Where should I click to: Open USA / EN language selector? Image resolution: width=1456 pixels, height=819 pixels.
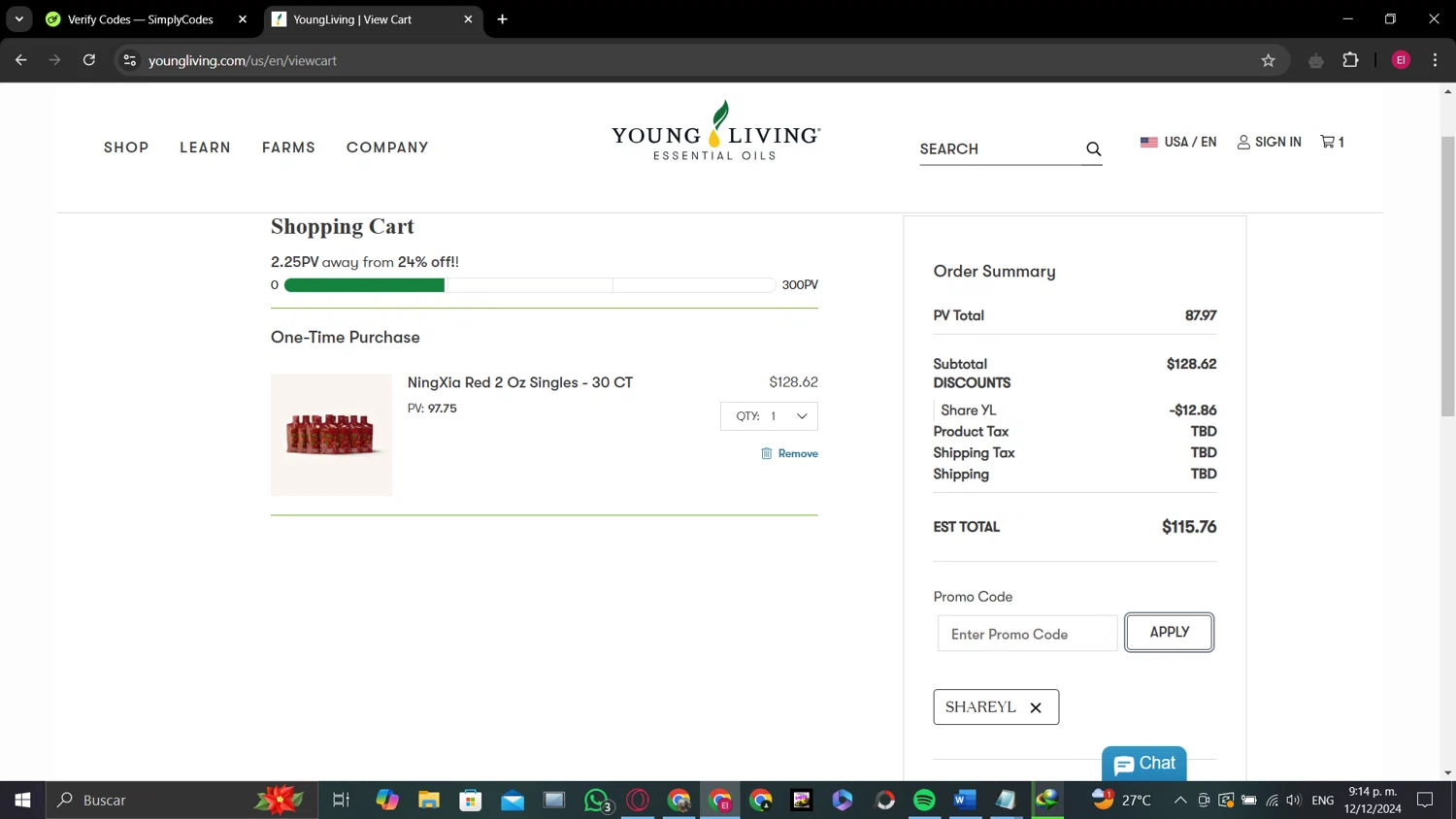[x=1178, y=142]
